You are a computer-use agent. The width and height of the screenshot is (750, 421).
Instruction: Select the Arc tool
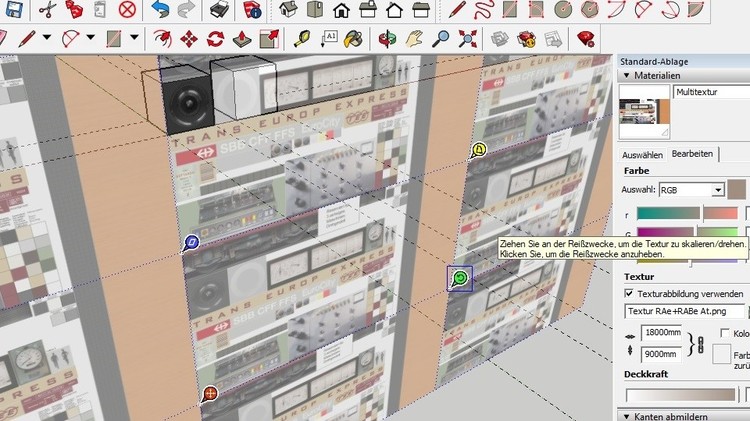coord(616,9)
